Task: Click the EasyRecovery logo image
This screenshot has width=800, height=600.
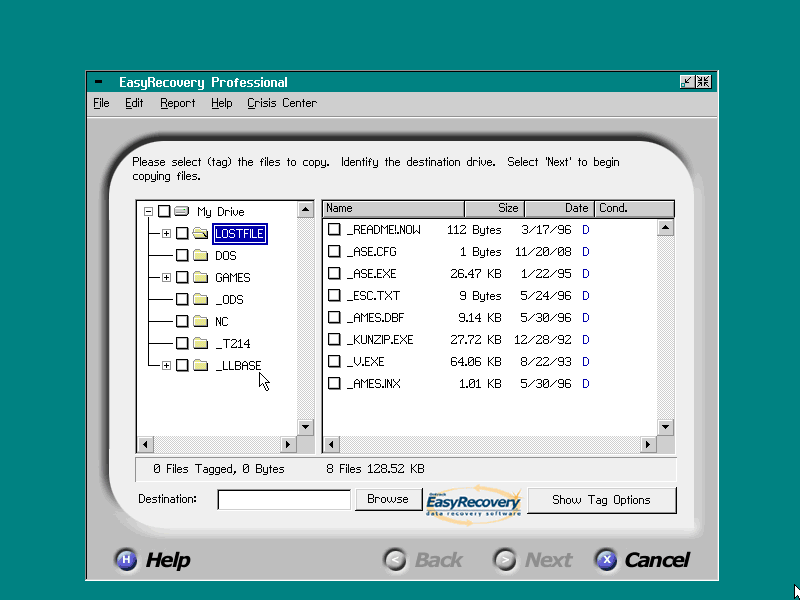Action: [x=474, y=502]
